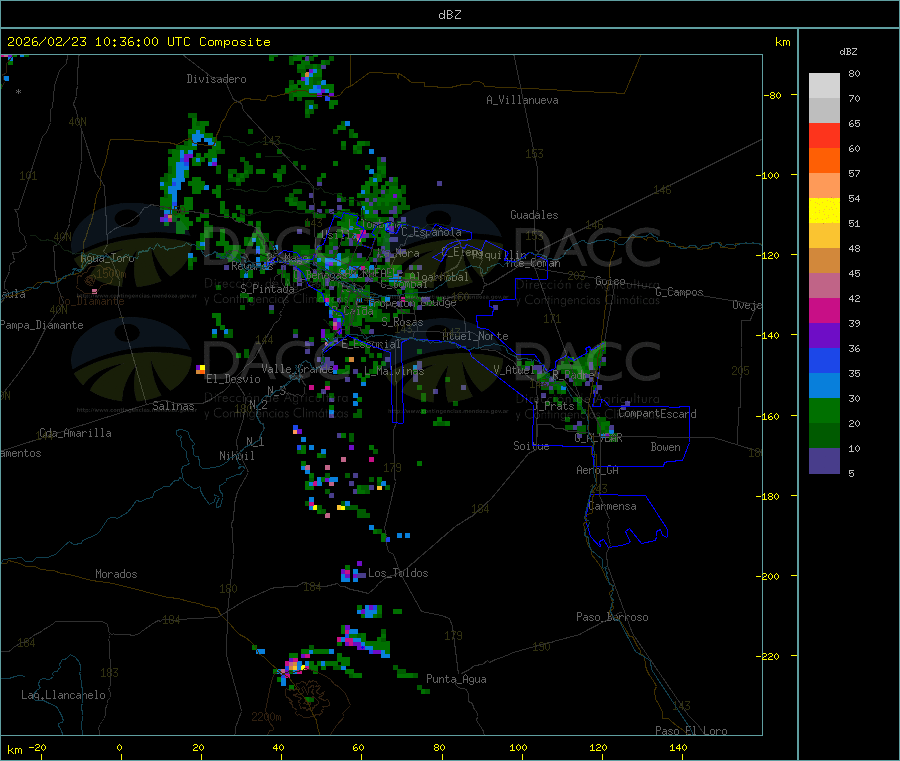
Task: Click the Atuel_Norte label
Action: pos(475,336)
